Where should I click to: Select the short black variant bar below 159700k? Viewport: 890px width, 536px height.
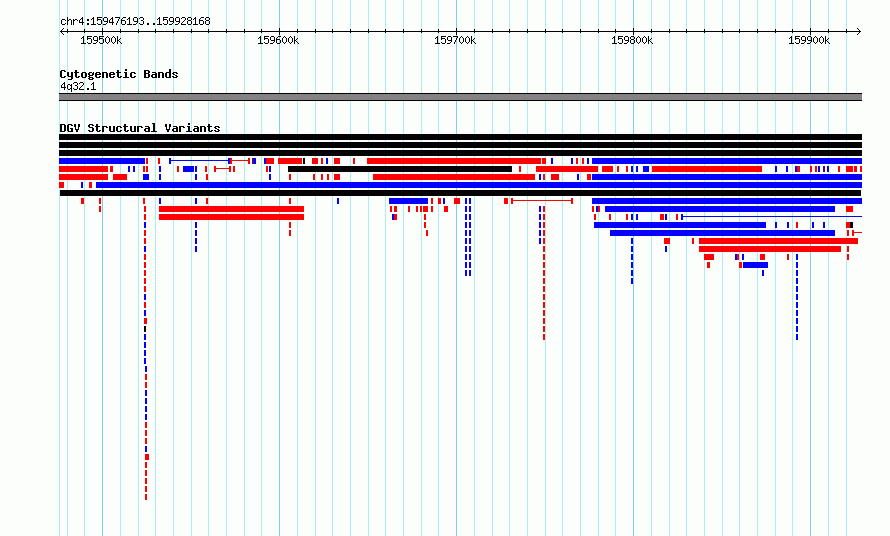point(400,169)
